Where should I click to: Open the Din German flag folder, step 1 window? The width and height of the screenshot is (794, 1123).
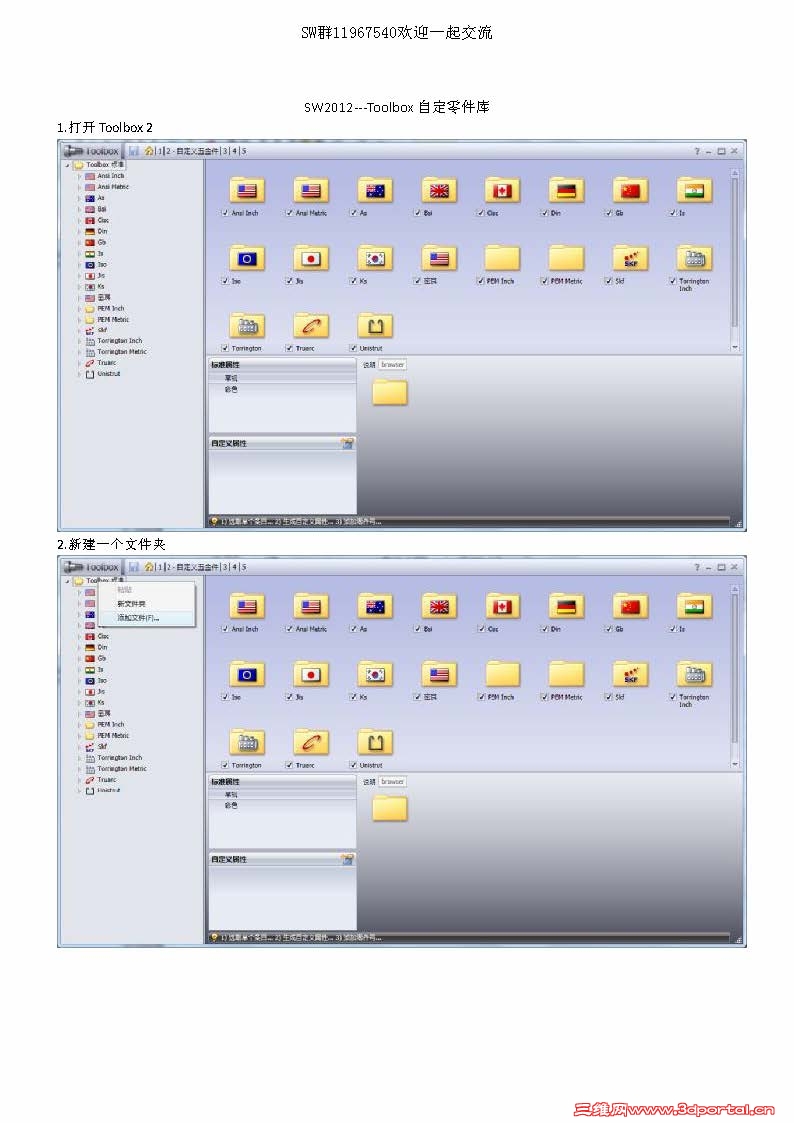click(x=566, y=191)
